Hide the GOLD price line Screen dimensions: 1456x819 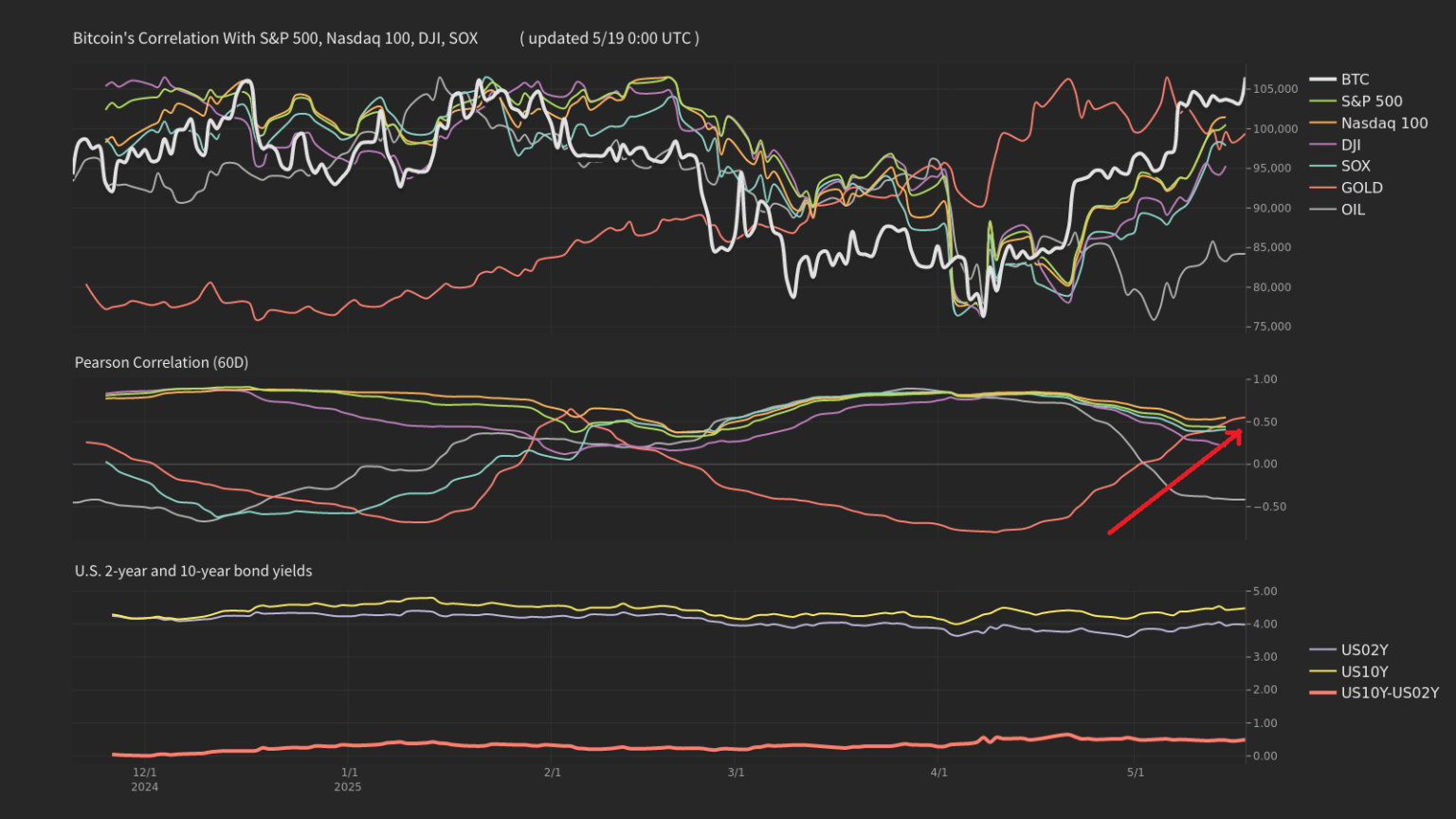click(1362, 187)
